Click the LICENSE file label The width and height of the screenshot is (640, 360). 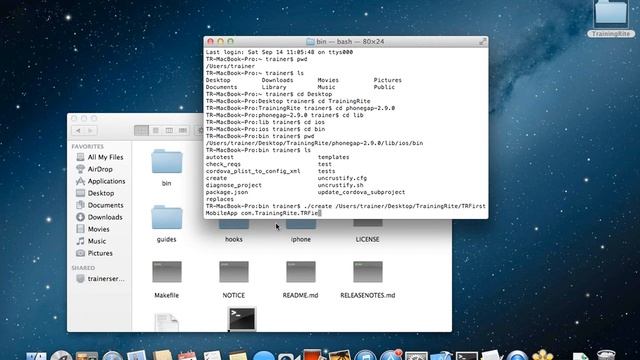click(x=367, y=240)
